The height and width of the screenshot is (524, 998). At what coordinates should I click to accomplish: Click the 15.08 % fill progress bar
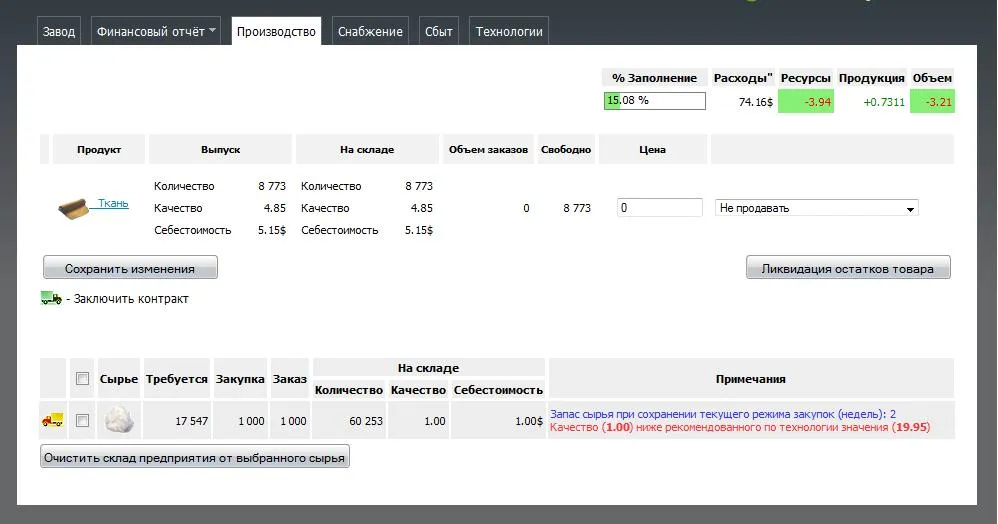(x=655, y=101)
